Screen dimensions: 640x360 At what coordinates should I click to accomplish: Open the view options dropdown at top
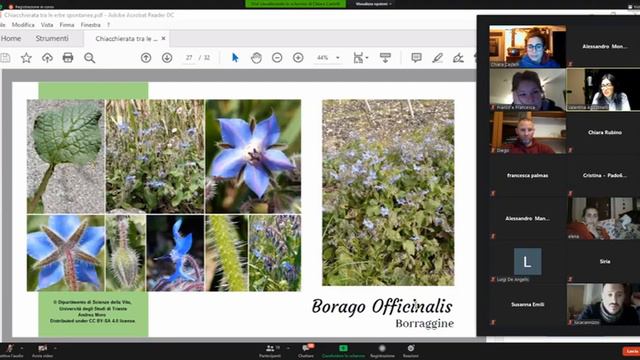(x=373, y=4)
